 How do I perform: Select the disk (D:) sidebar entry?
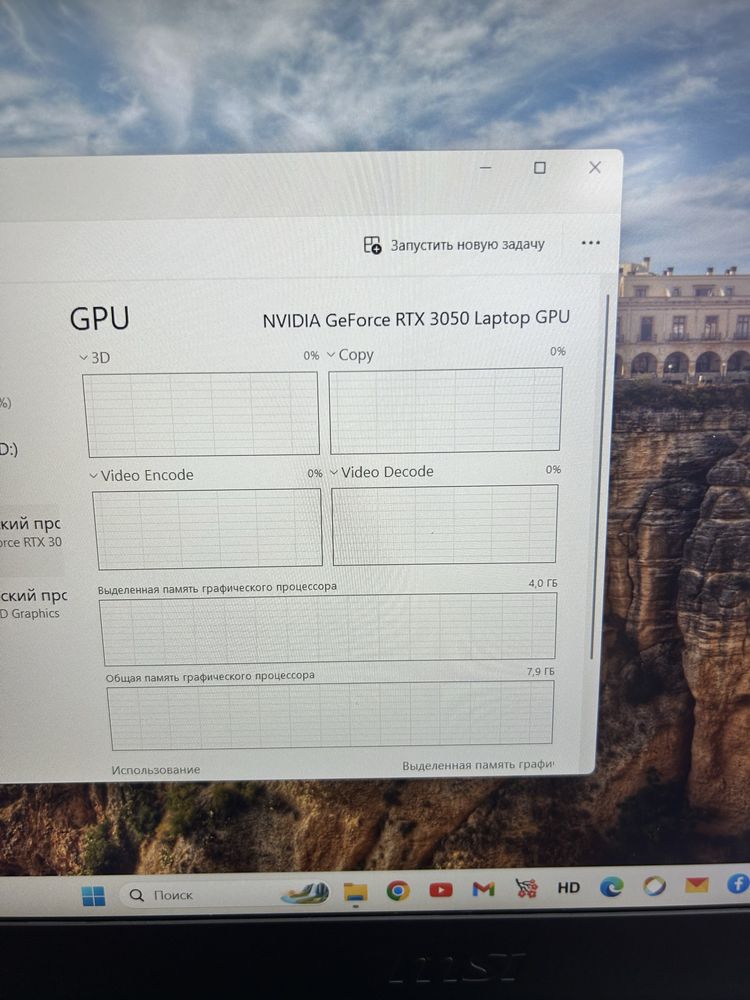coord(9,449)
